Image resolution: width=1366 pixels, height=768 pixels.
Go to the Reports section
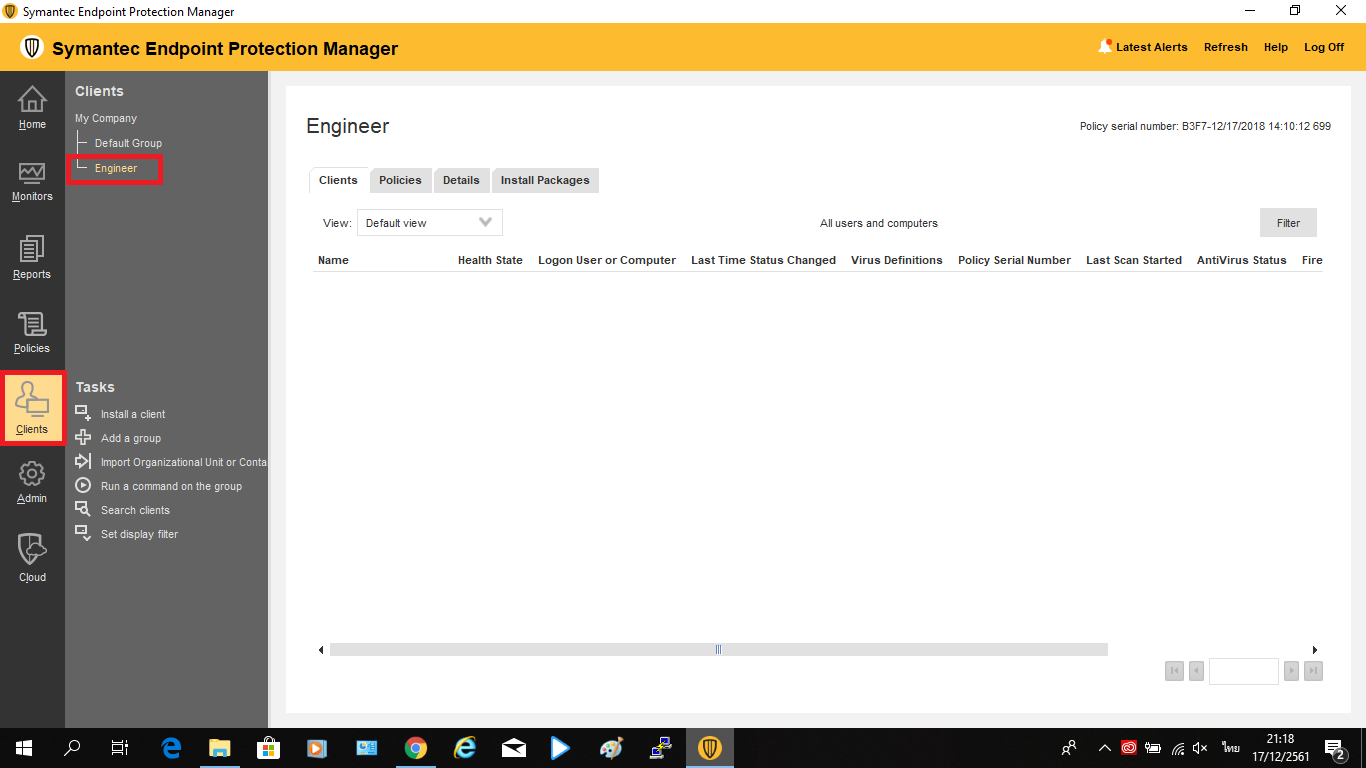click(32, 257)
